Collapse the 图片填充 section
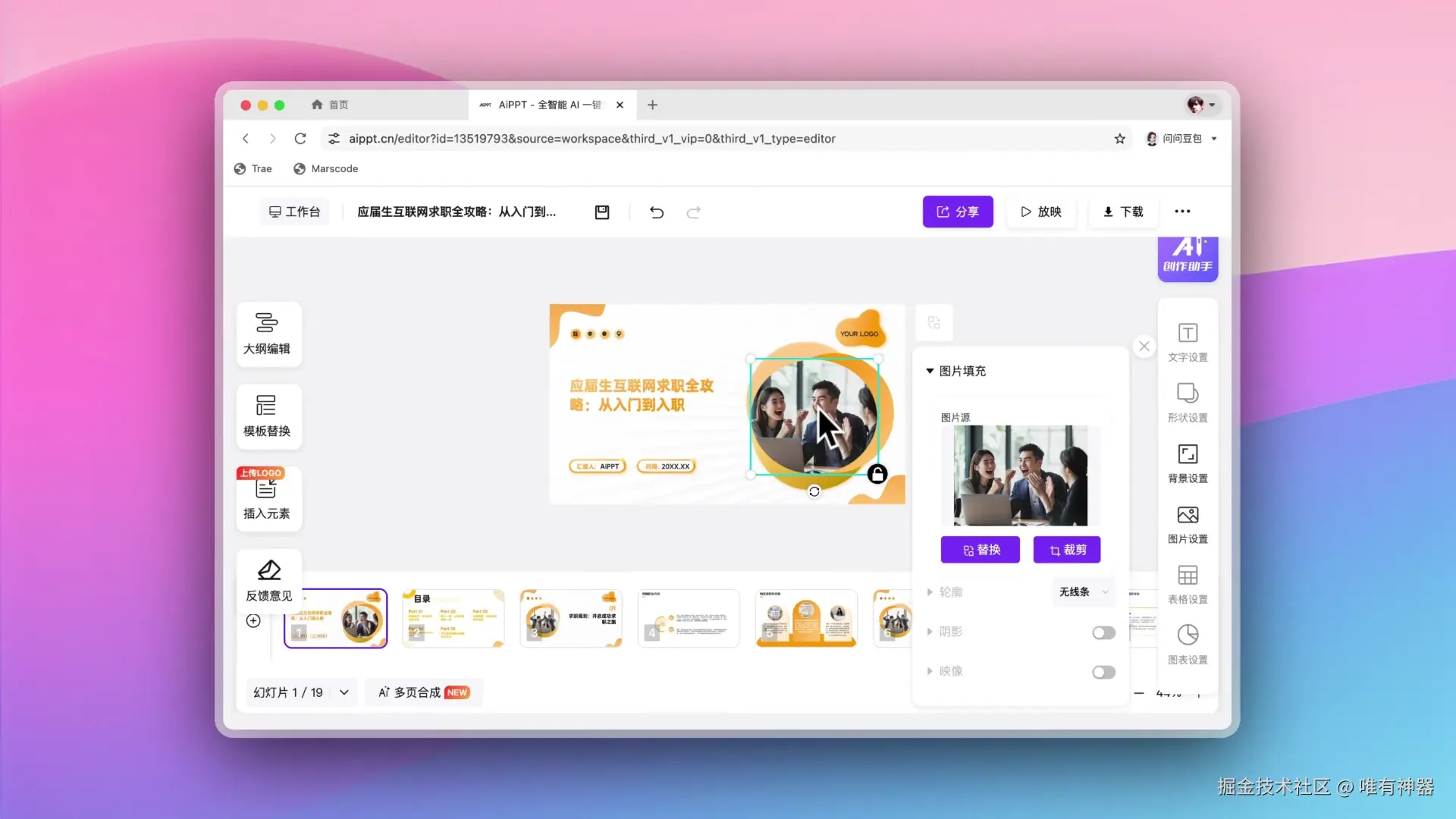1456x819 pixels. 930,371
